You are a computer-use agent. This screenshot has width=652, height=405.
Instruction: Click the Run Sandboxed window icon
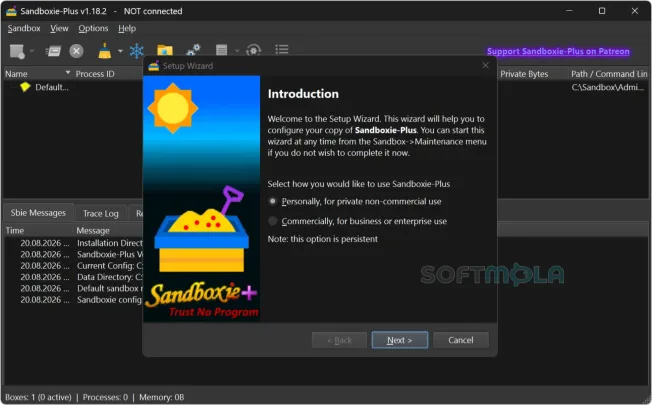[53, 51]
